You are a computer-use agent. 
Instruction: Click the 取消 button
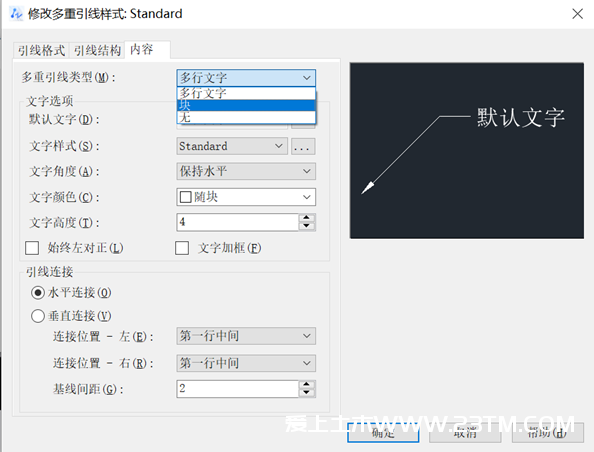(465, 432)
